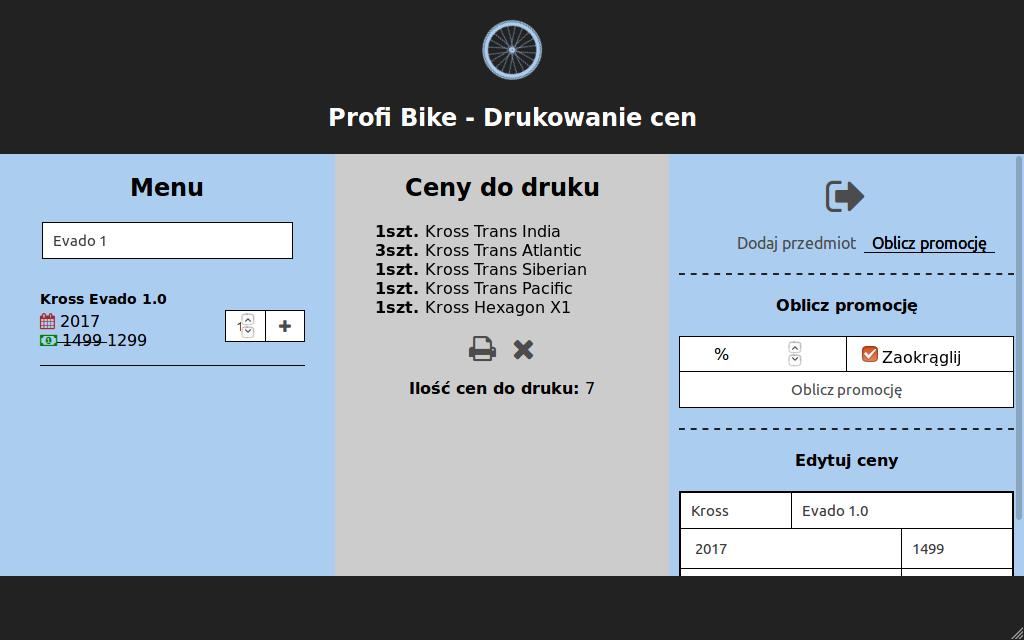This screenshot has height=640, width=1024.
Task: Select Kross Trans Atlantic entry
Action: tap(478, 251)
